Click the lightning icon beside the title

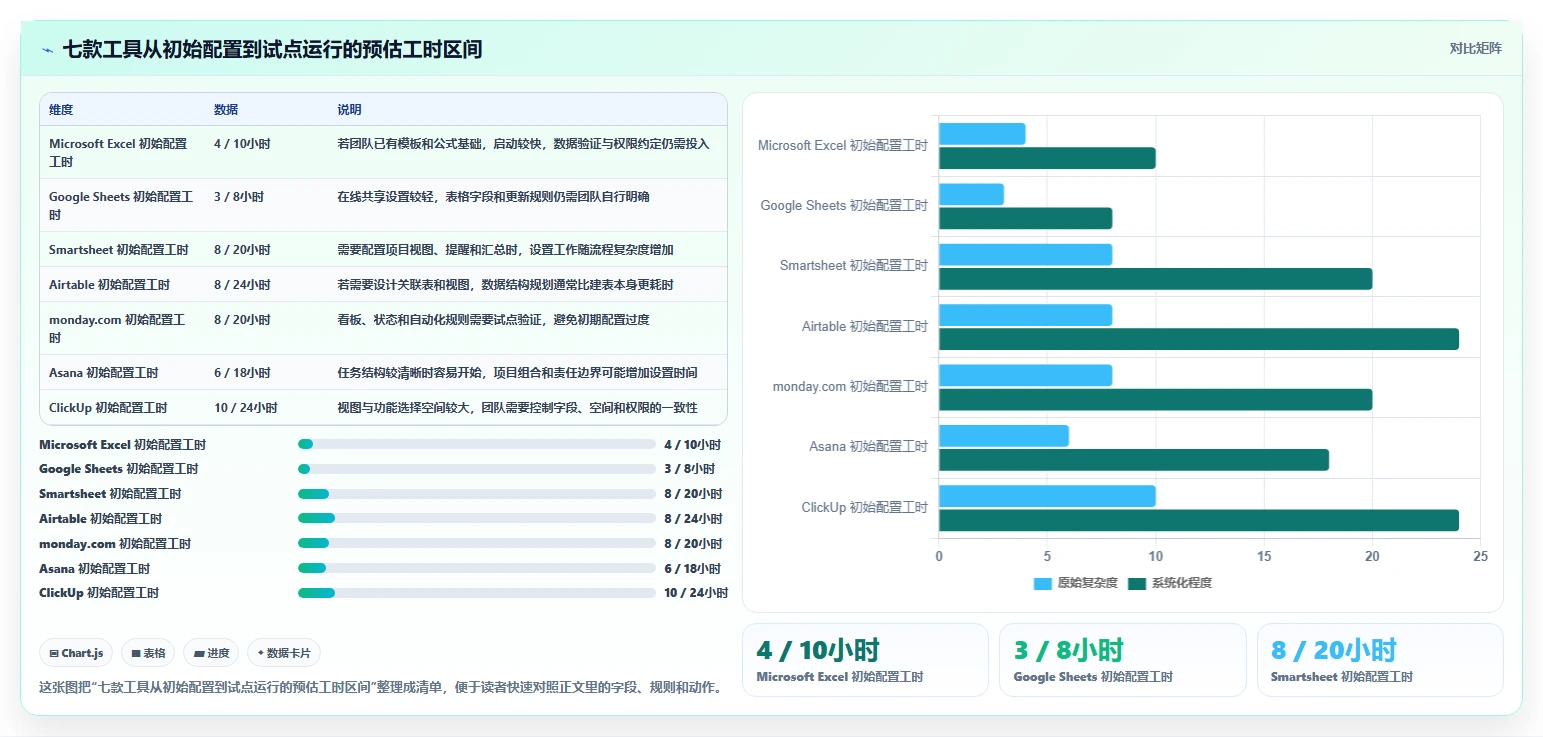point(47,50)
